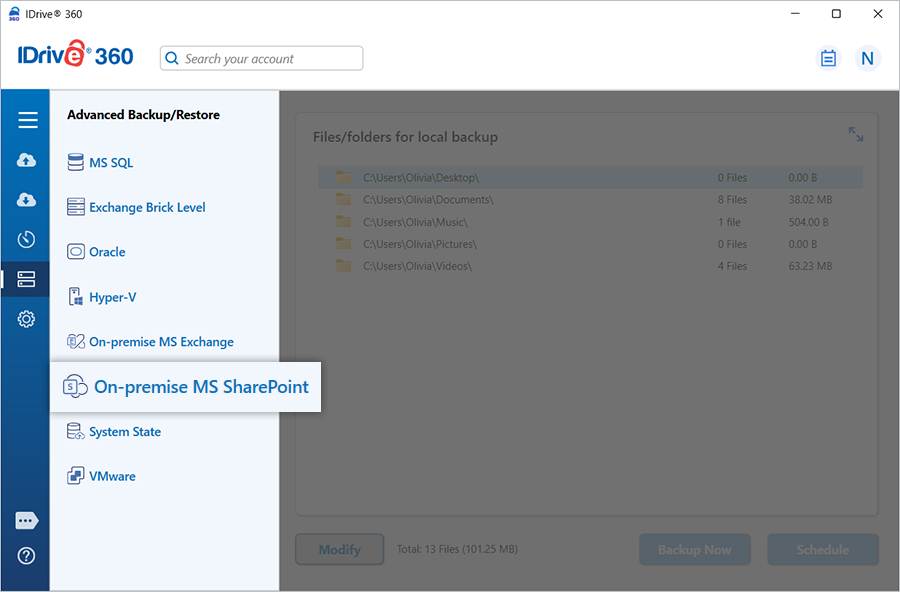Click the Search your account field

(x=262, y=59)
